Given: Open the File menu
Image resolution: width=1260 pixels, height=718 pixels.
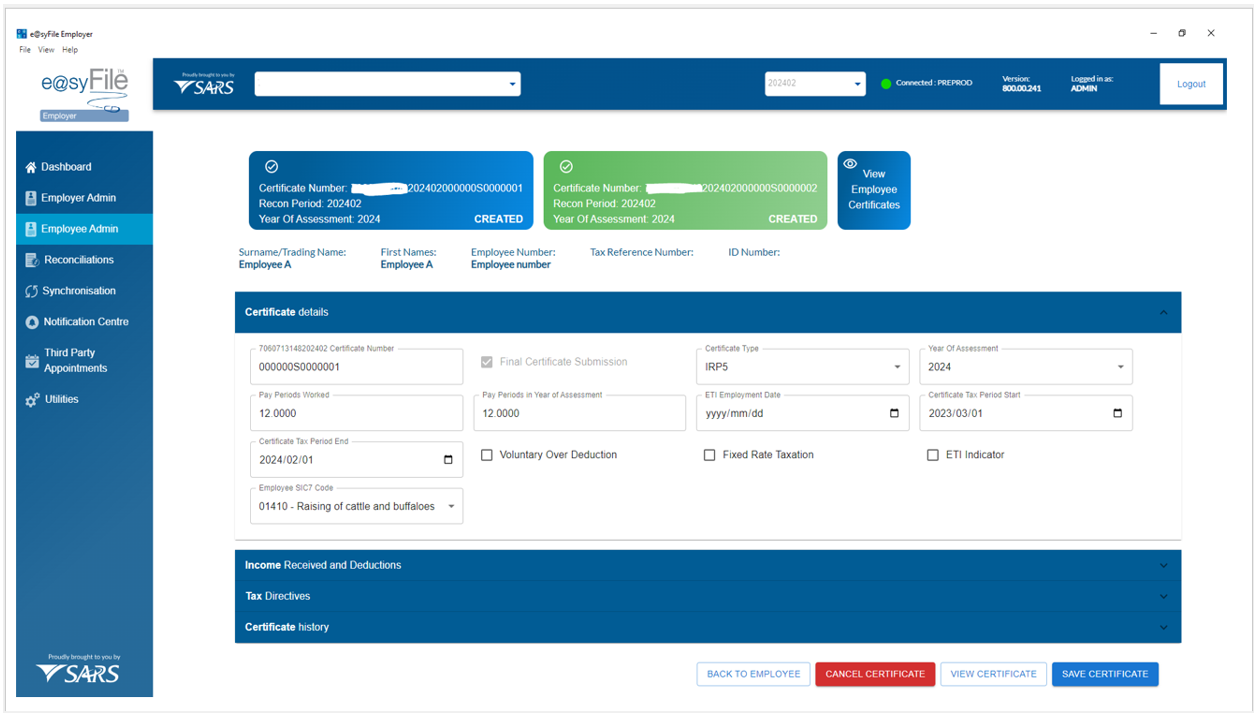Looking at the screenshot, I should (x=25, y=50).
